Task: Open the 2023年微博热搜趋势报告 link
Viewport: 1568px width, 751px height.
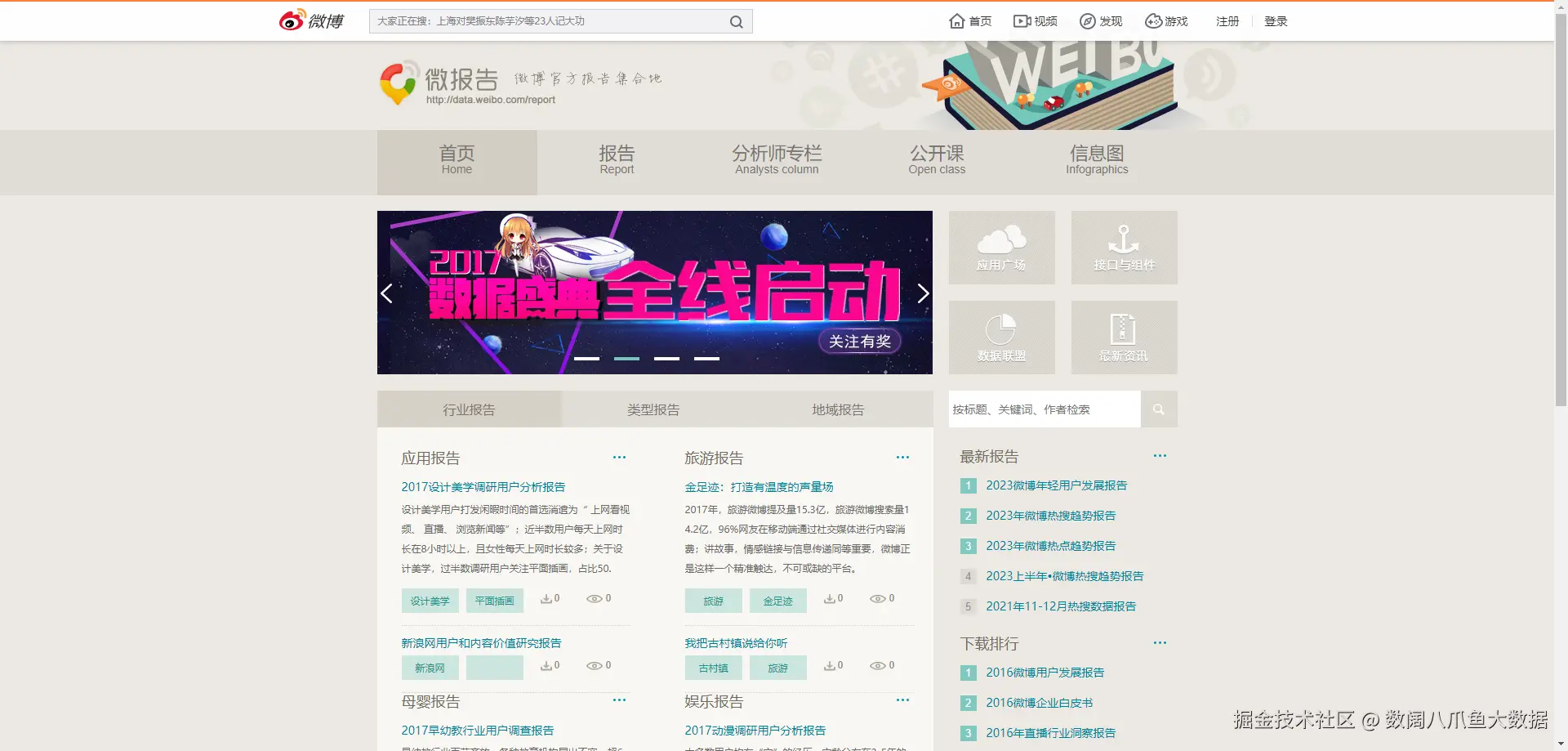Action: pyautogui.click(x=1050, y=516)
